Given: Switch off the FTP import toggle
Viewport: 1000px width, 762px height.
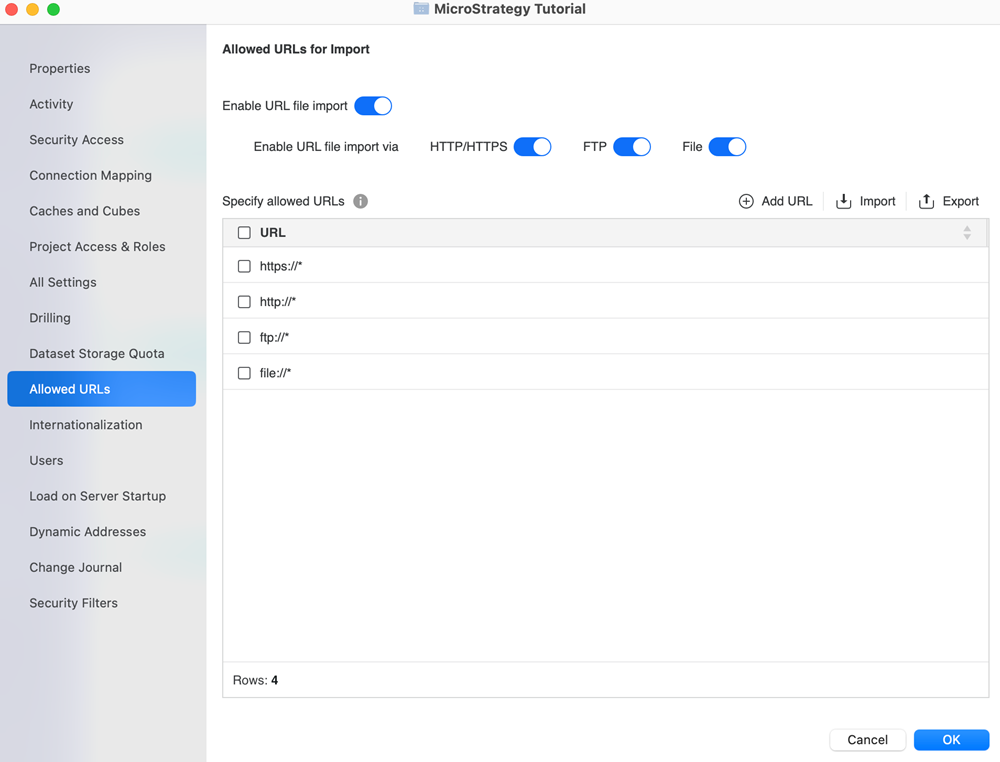Looking at the screenshot, I should 632,147.
